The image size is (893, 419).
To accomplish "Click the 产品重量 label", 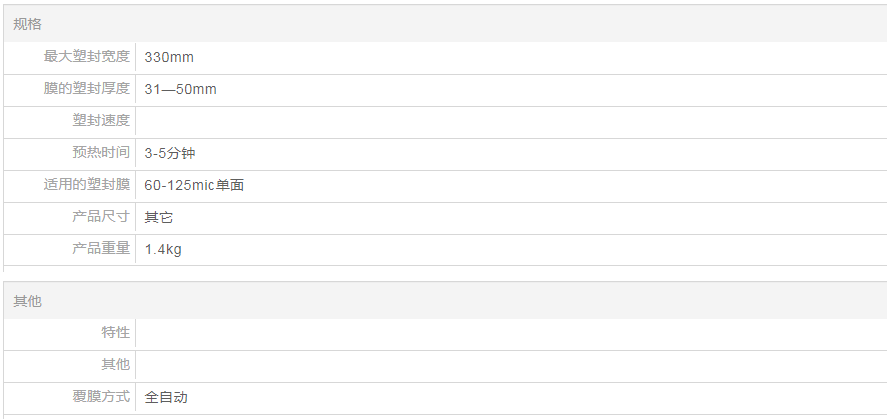I will [101, 249].
